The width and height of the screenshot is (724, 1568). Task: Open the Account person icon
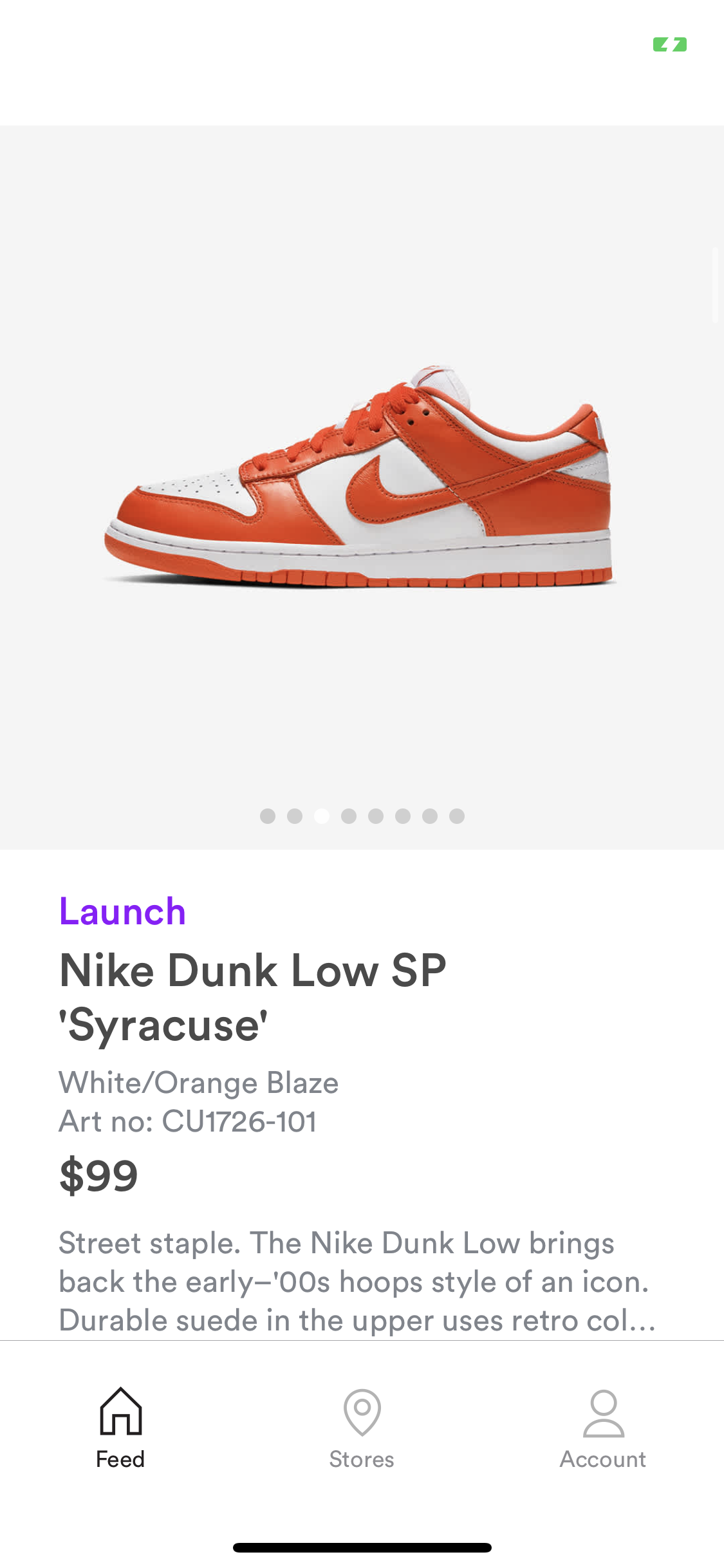pos(603,1414)
